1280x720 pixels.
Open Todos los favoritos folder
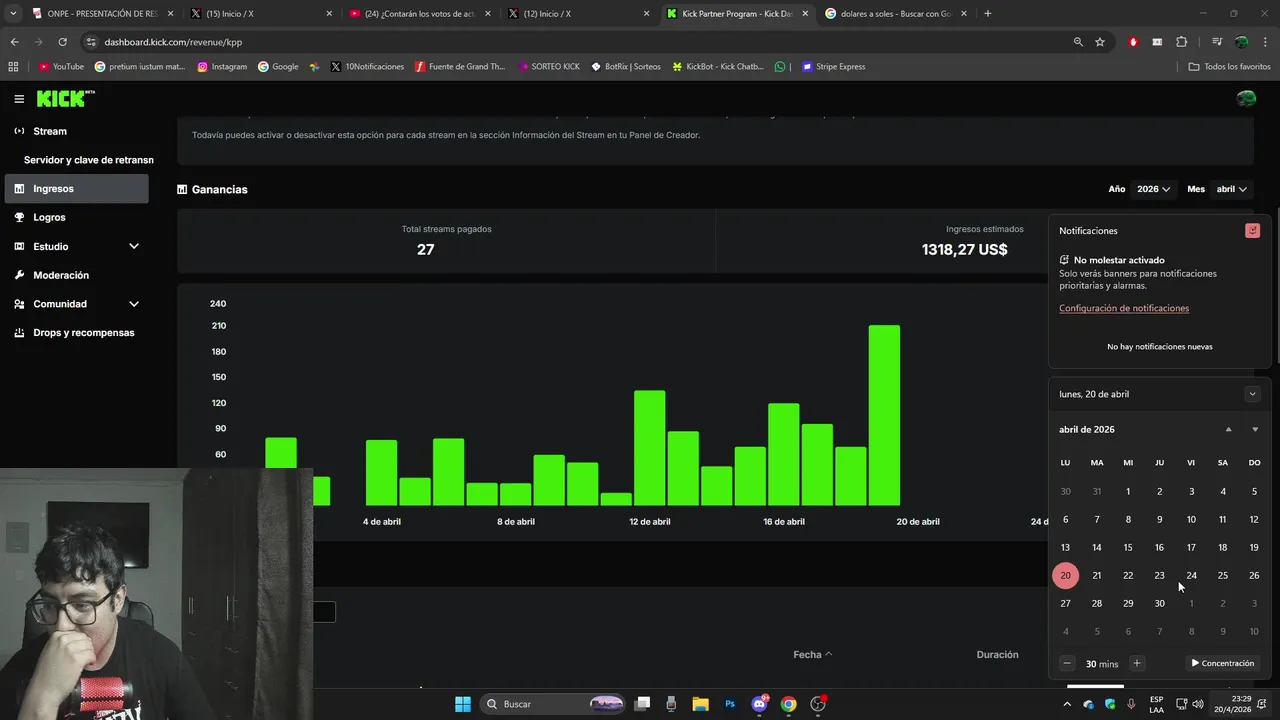point(1230,67)
